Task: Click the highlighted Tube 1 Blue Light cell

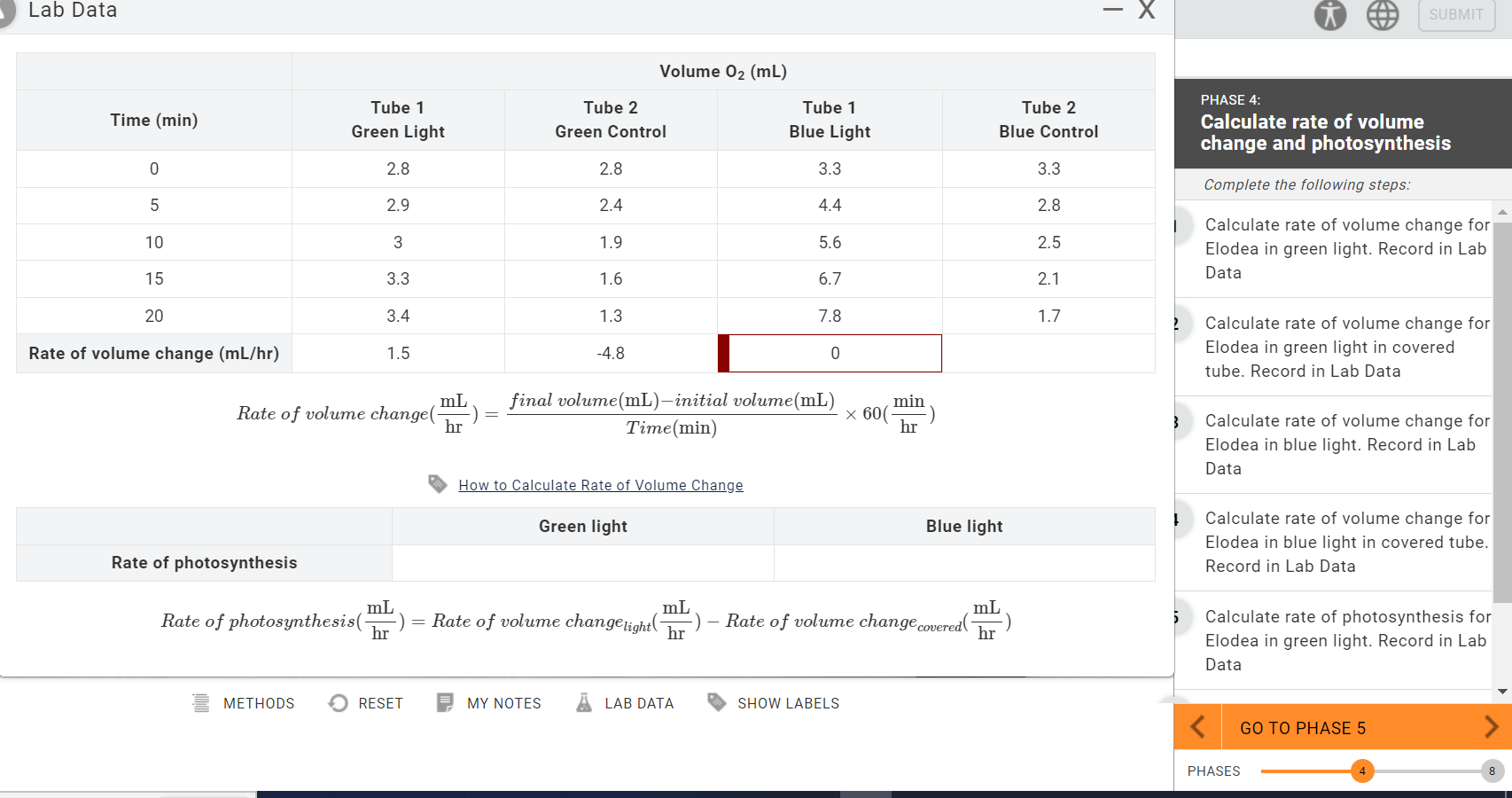Action: (830, 353)
